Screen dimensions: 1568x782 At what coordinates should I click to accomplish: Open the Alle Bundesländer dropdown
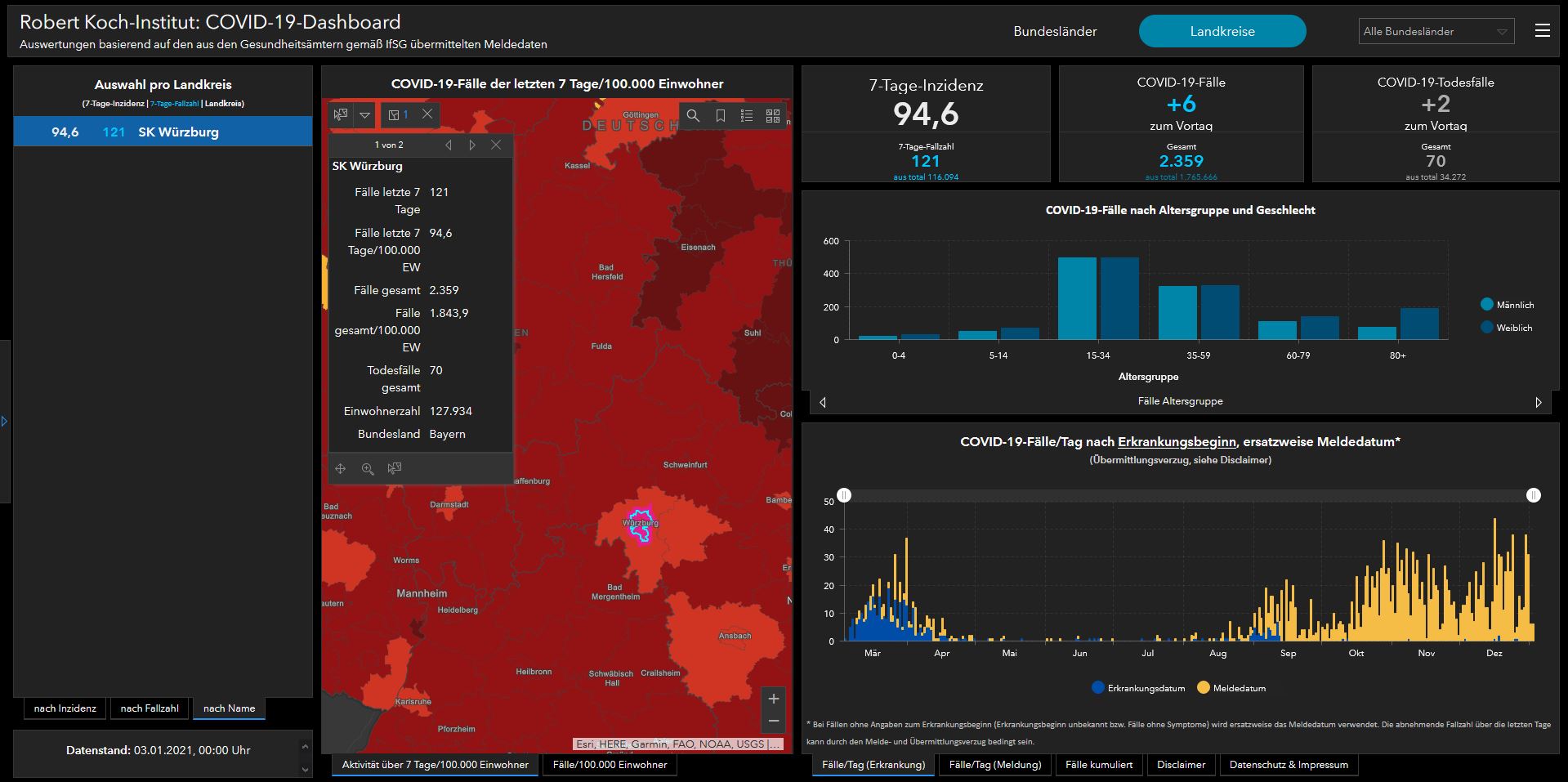(x=1436, y=32)
